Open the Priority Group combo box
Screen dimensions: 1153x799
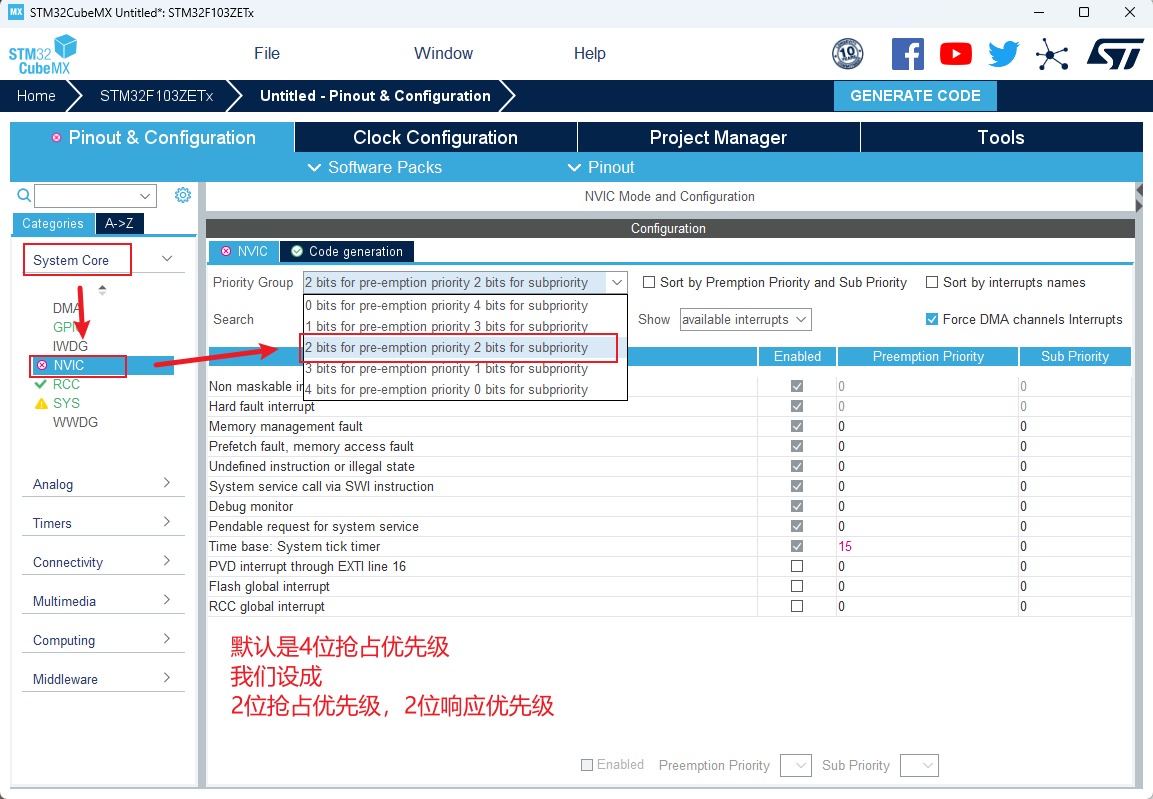pos(465,282)
